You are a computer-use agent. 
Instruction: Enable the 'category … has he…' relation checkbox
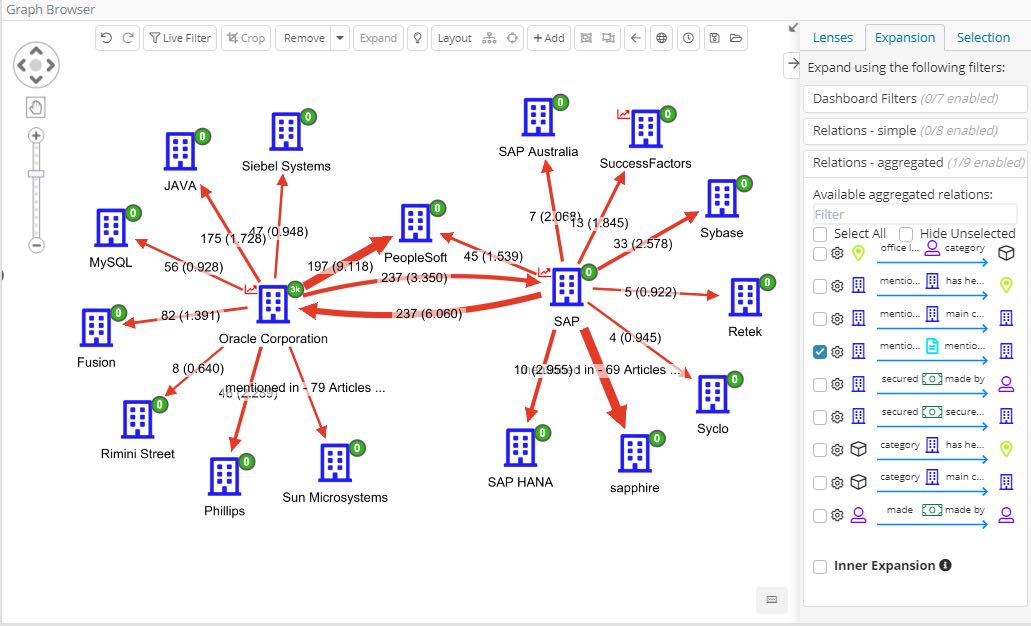(820, 450)
